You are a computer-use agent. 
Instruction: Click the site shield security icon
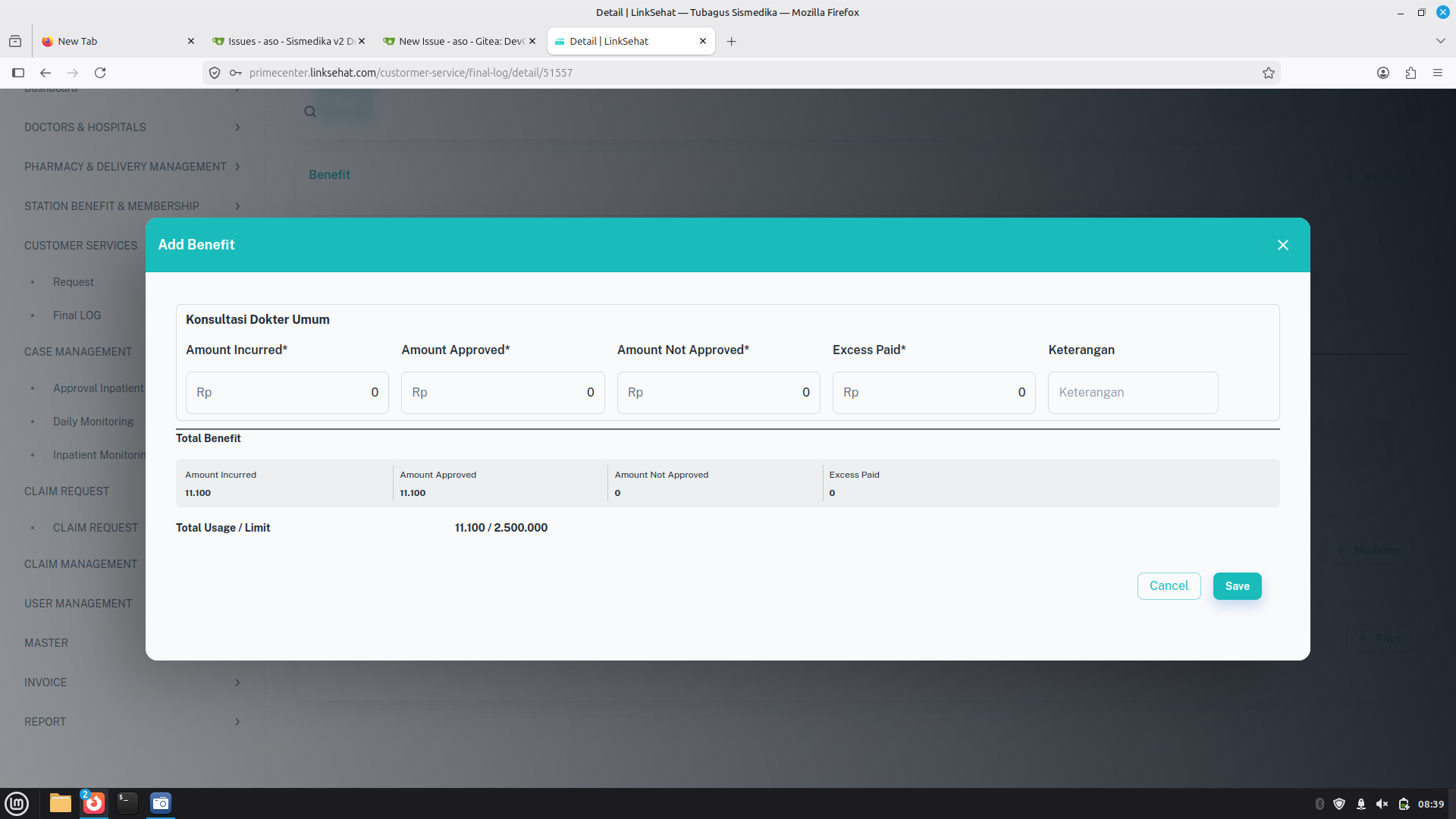click(x=215, y=73)
